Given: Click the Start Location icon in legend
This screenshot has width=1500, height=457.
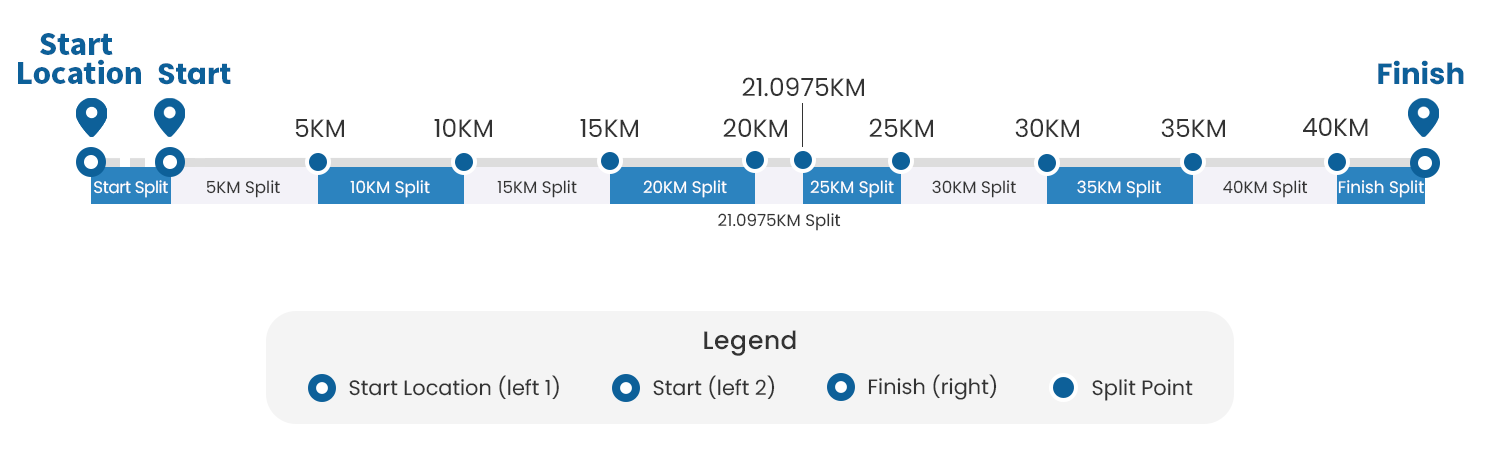Looking at the screenshot, I should click(x=322, y=388).
